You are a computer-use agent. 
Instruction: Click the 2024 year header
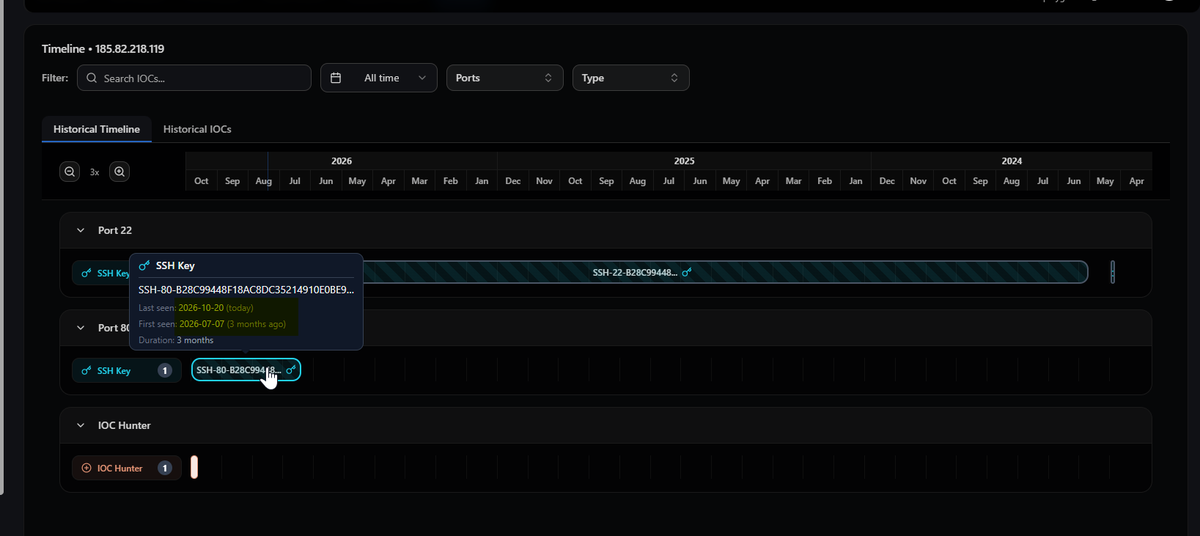click(x=1012, y=160)
